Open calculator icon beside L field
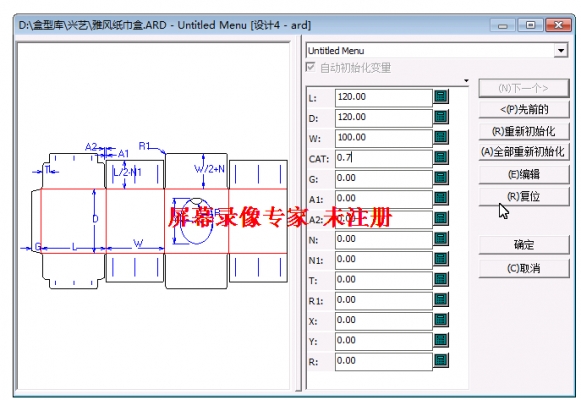Screen dimensions: 581x400 click(441, 97)
